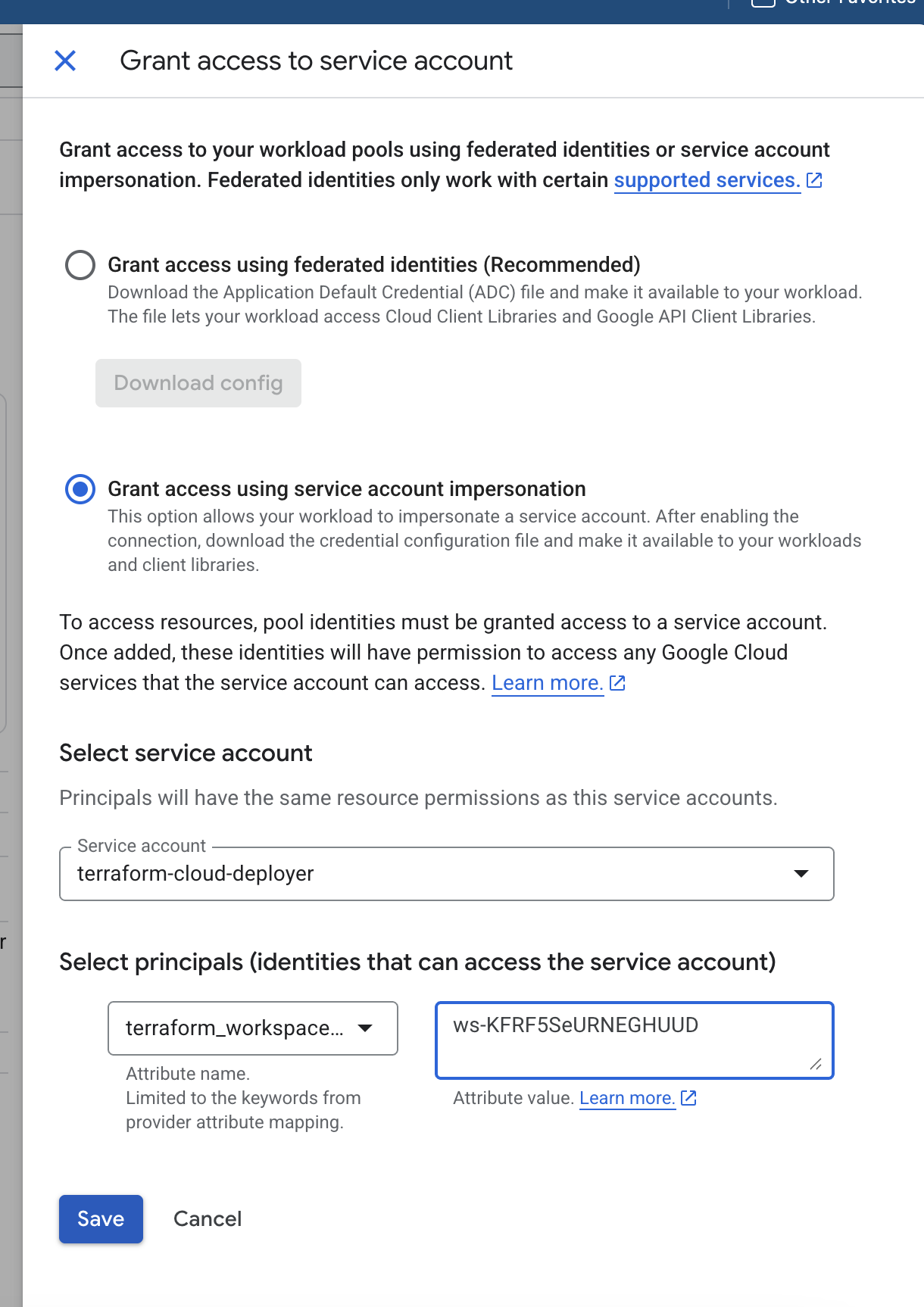Choose grant access using service account impersonation
Image resolution: width=924 pixels, height=1307 pixels.
point(80,490)
